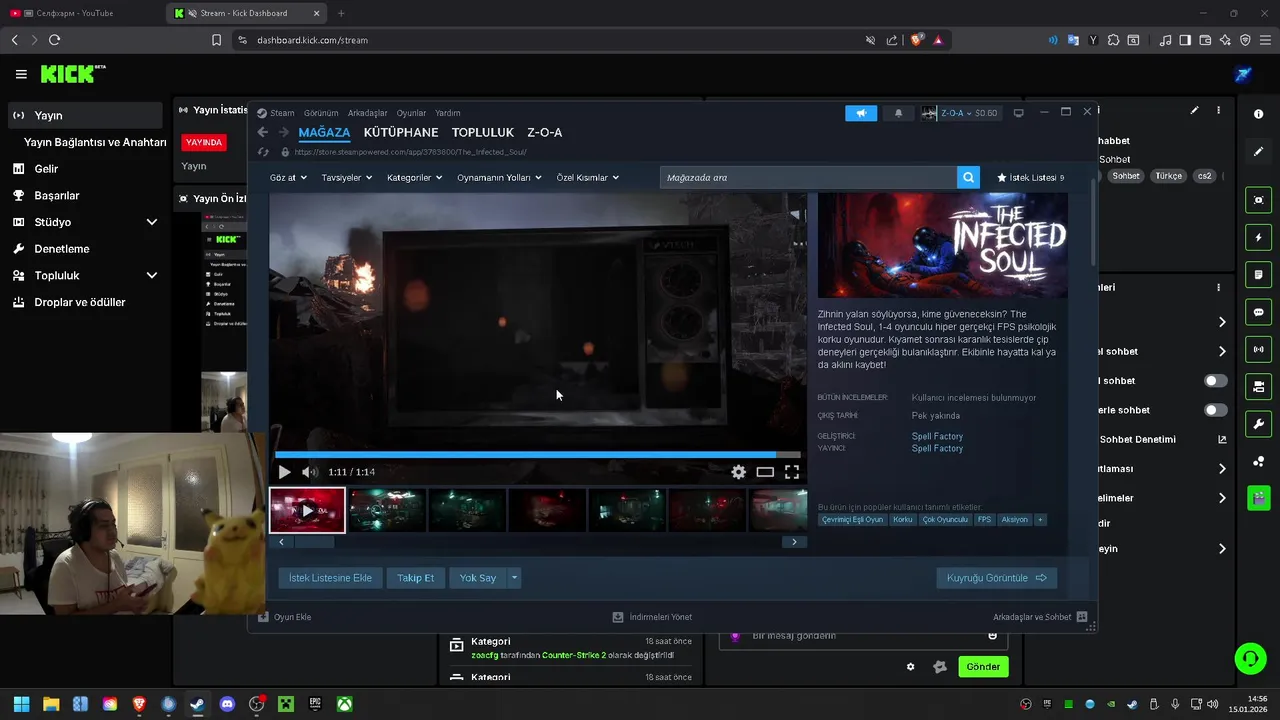The width and height of the screenshot is (1280, 720).
Task: Click the Mağazada ara search field
Action: point(808,177)
